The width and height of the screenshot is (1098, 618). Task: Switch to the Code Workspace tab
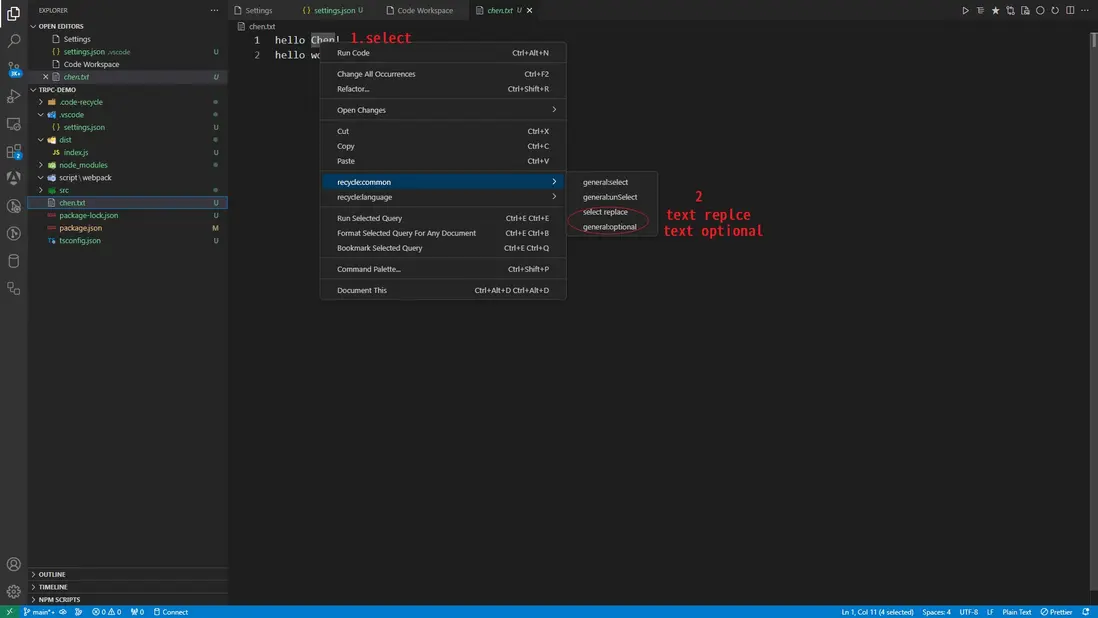coord(424,10)
